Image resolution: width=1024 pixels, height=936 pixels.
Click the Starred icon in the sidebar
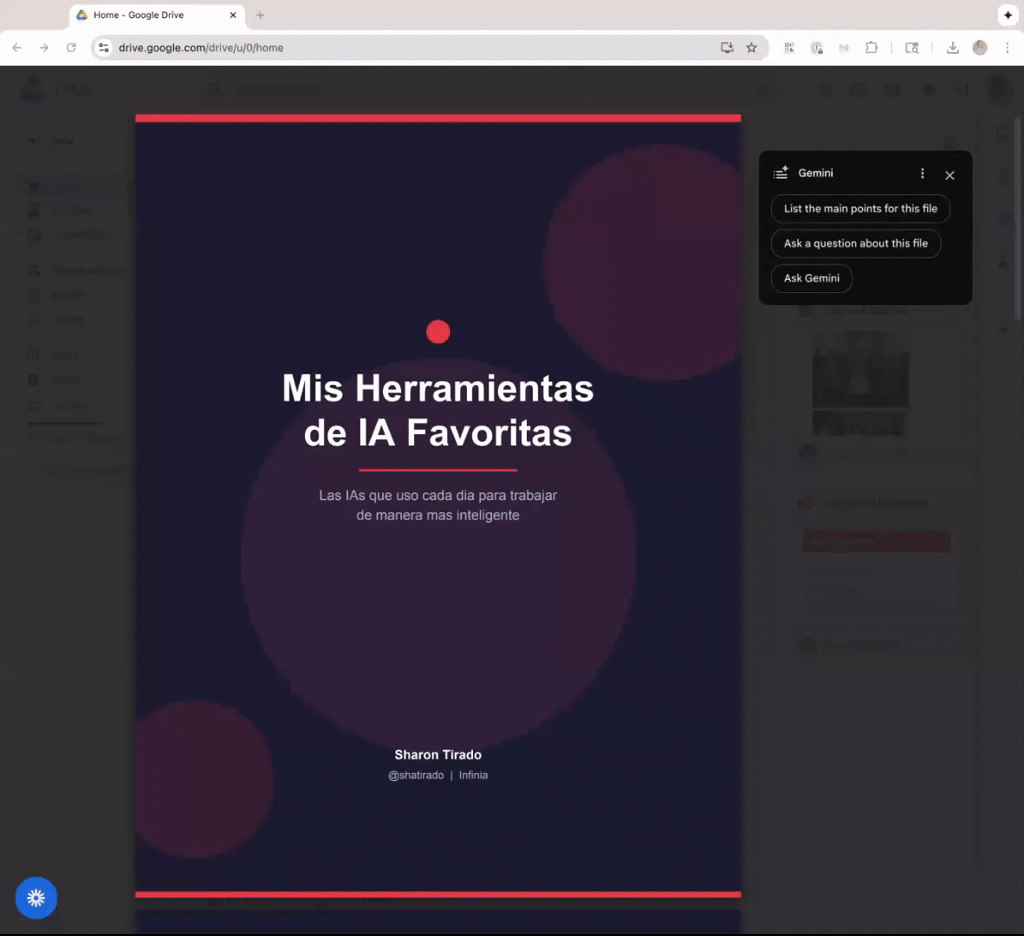point(33,320)
